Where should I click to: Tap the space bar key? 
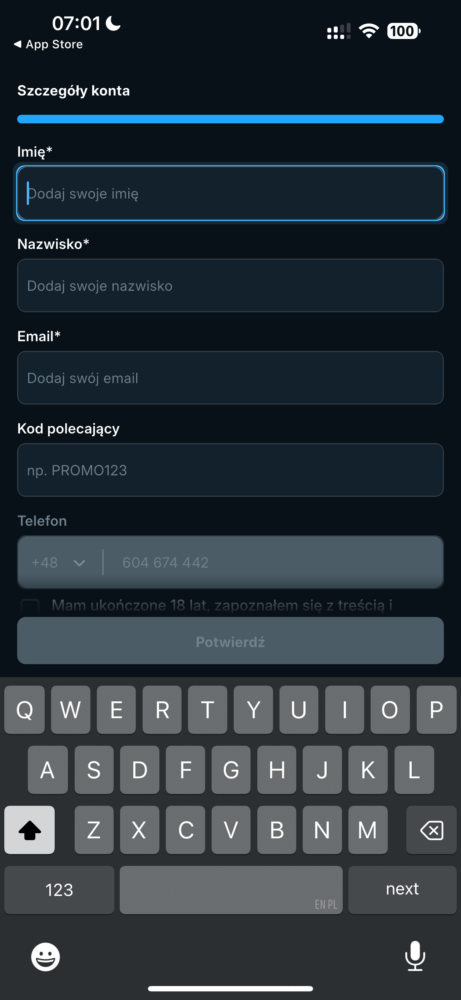[x=231, y=890]
